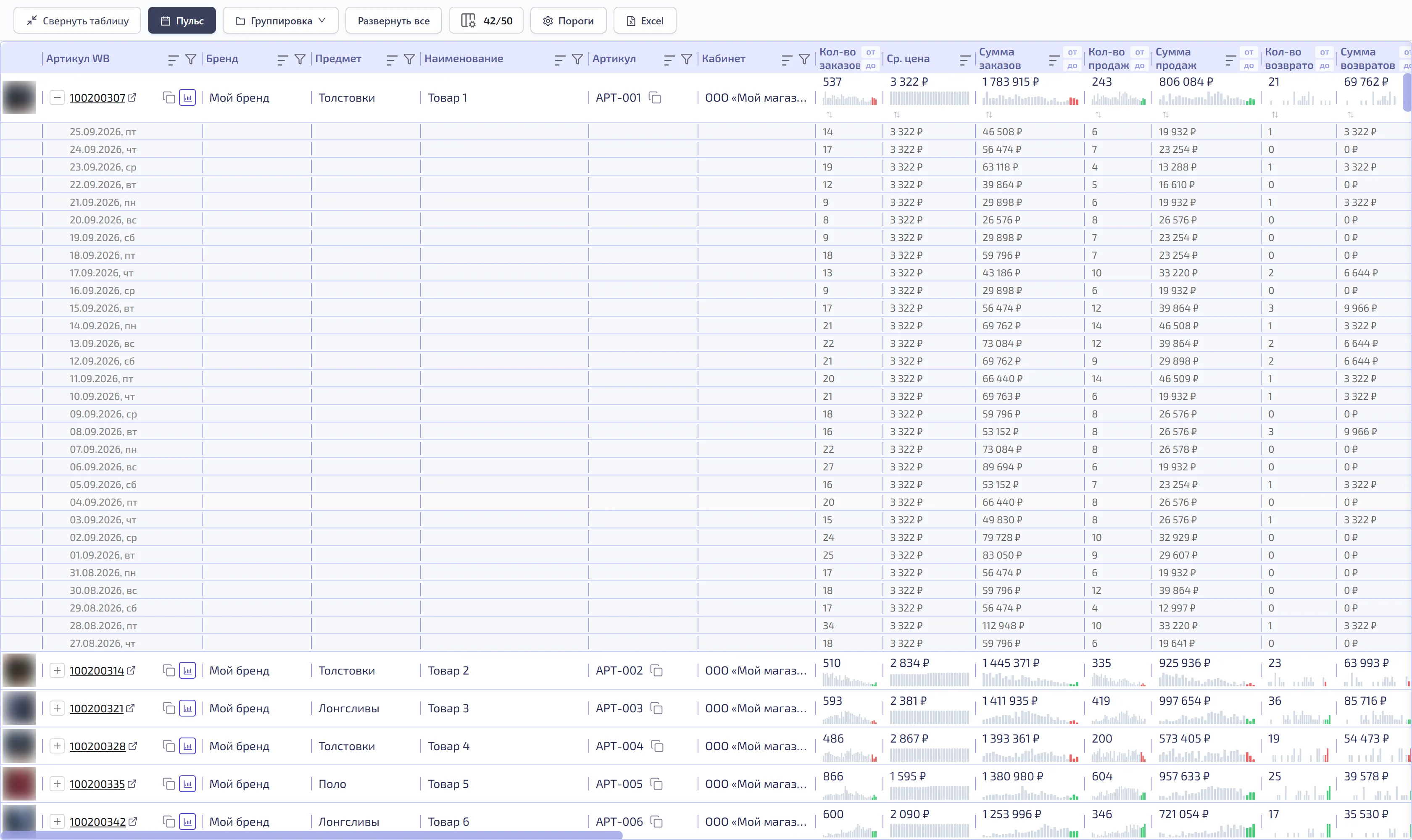
Task: Open the Пороги thresholds settings
Action: click(x=568, y=21)
